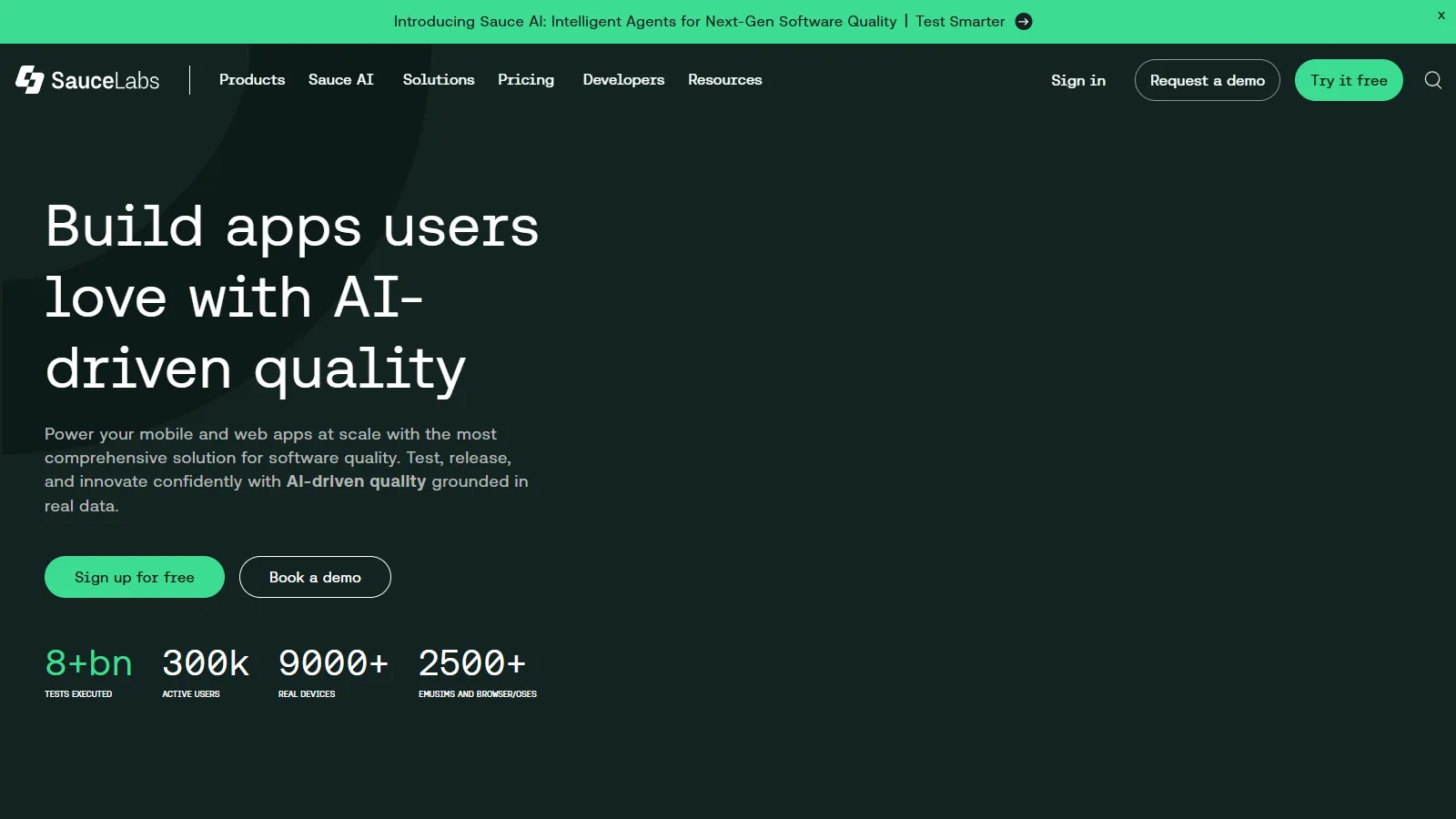1456x819 pixels.
Task: Open the Products menu
Action: [x=252, y=80]
